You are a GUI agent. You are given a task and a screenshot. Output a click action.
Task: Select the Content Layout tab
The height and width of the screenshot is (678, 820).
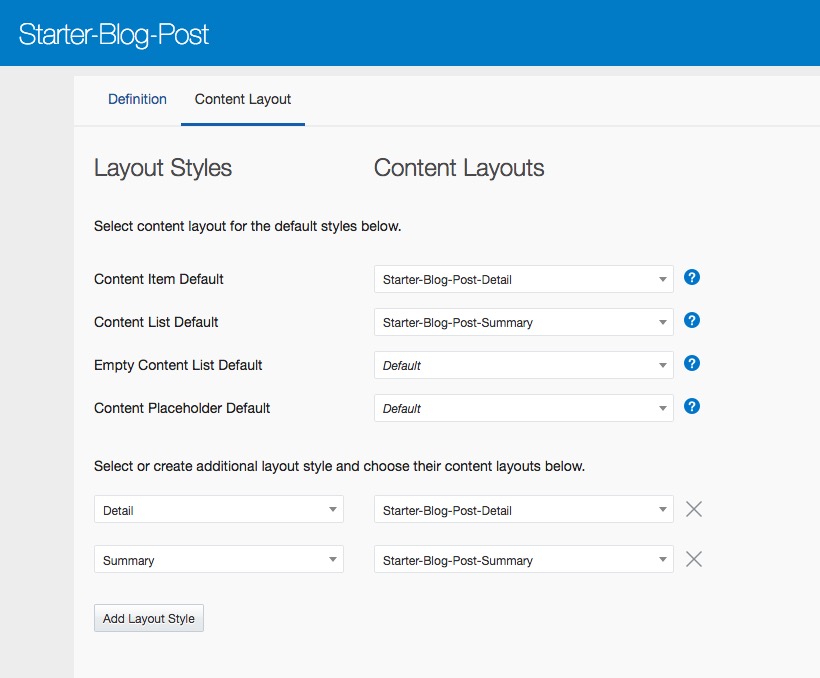point(243,99)
